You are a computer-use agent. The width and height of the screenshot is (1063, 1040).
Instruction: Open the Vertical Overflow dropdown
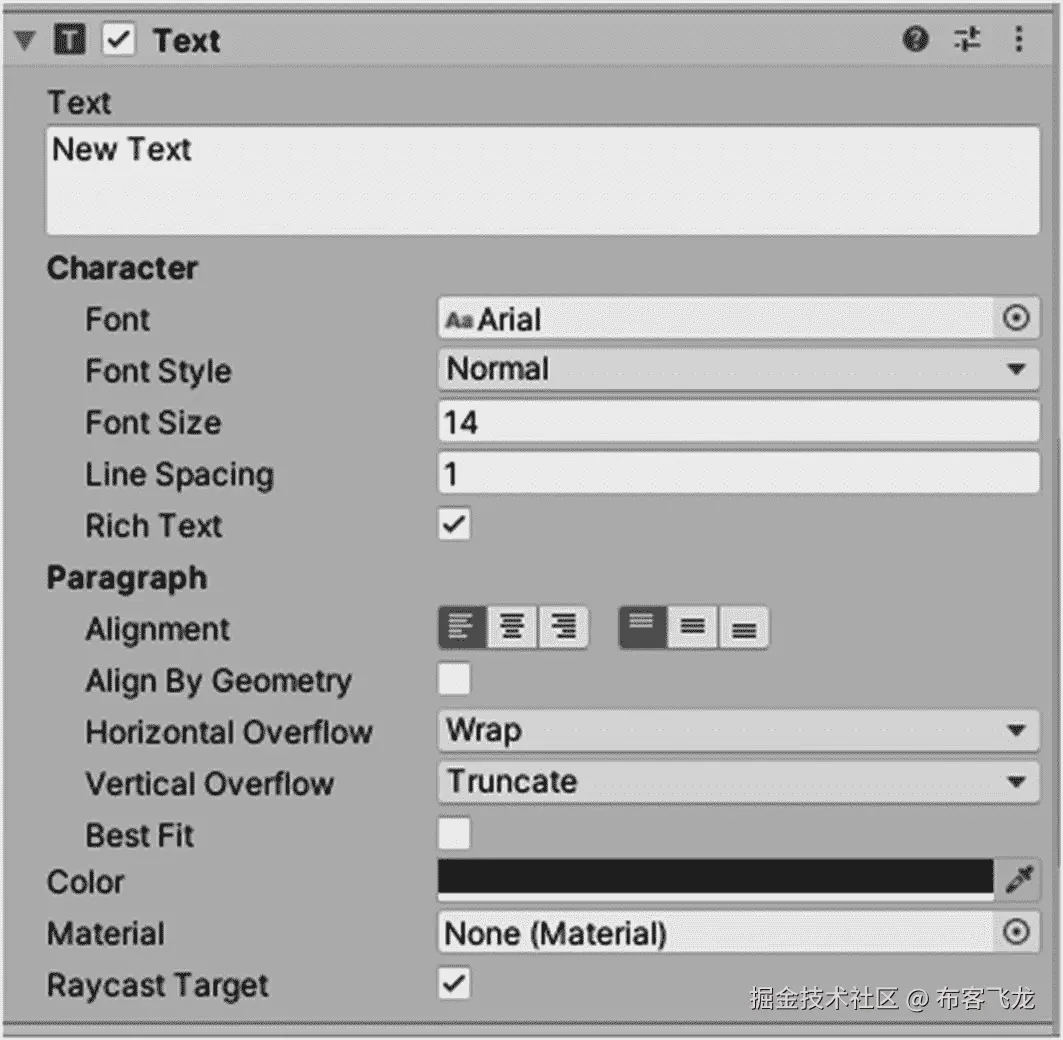738,782
